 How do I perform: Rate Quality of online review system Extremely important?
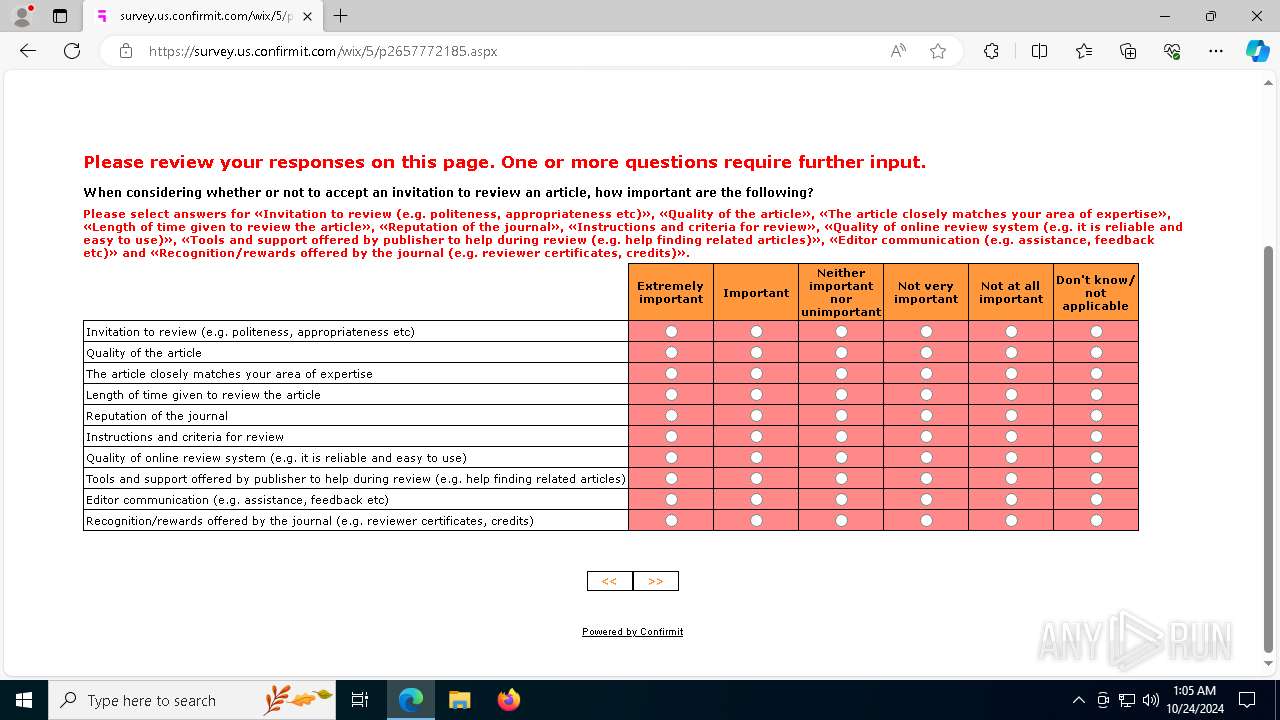671,457
